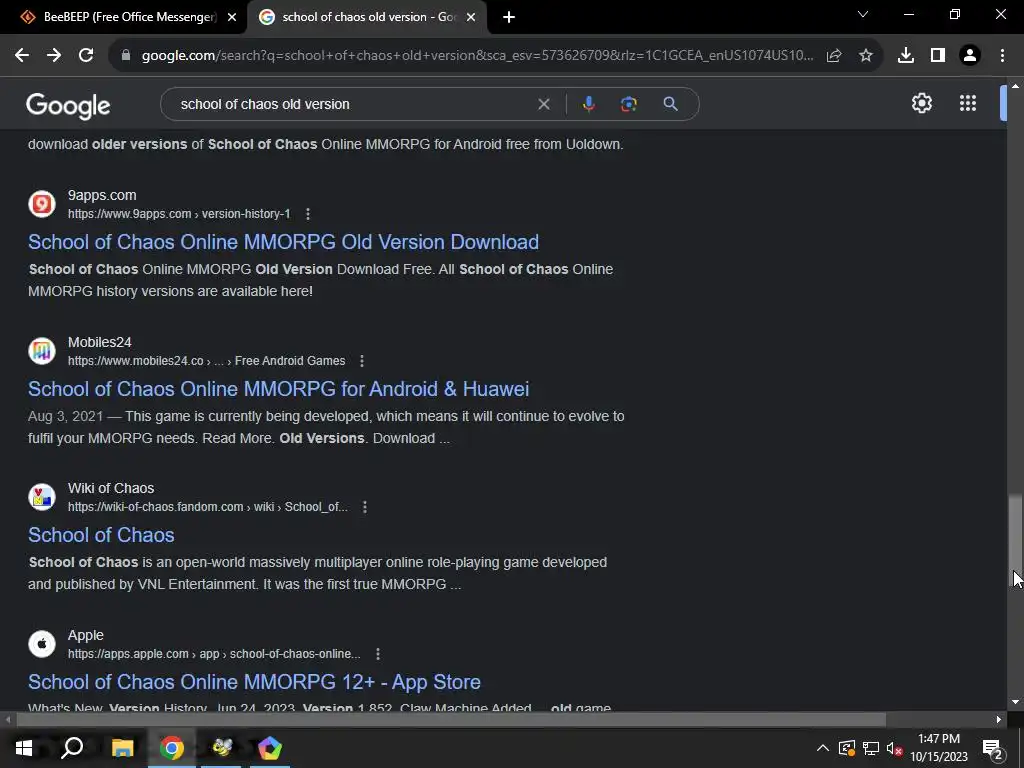Open the muted volume tray icon

pyautogui.click(x=893, y=748)
